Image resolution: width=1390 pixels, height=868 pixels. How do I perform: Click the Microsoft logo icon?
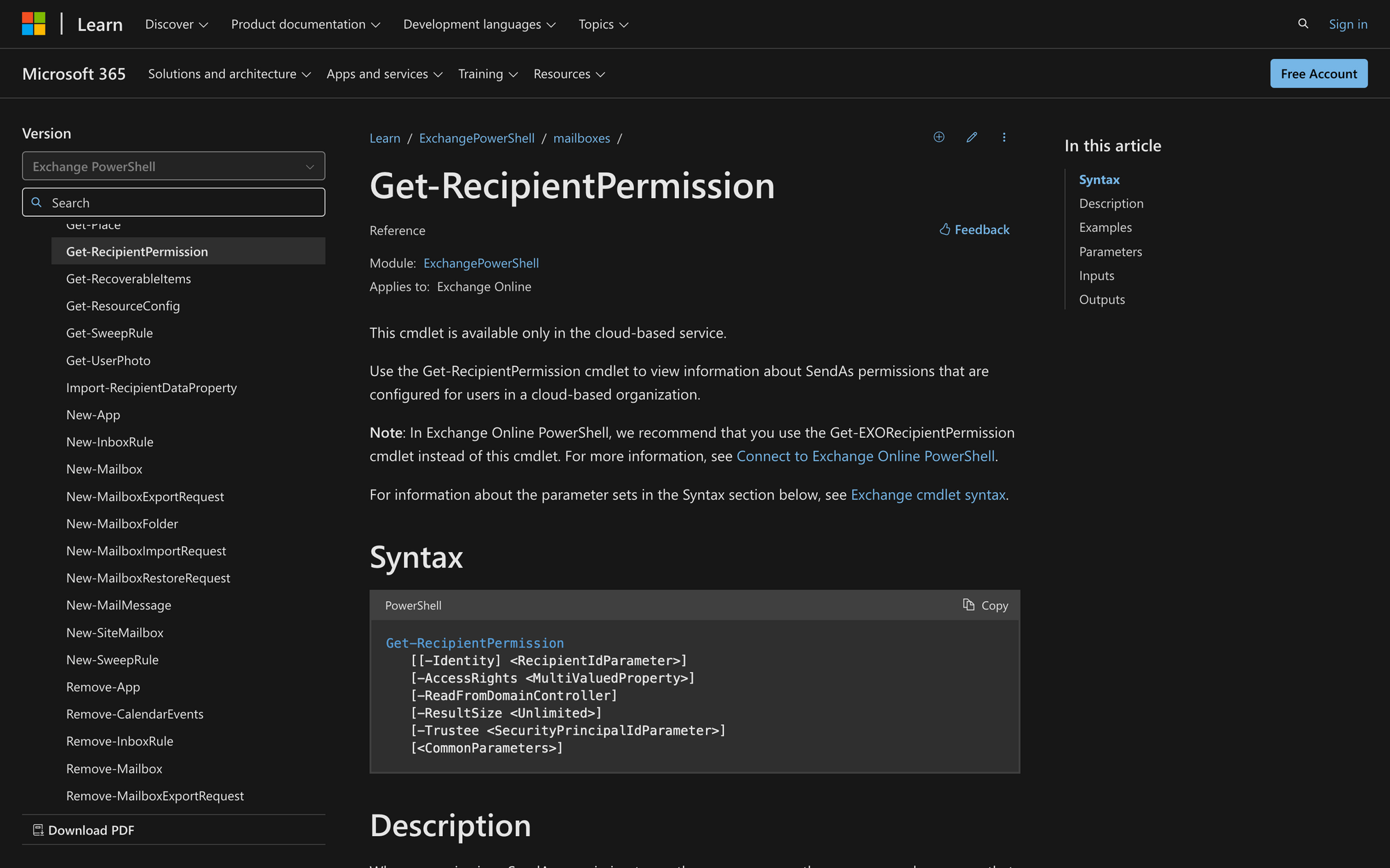(33, 24)
